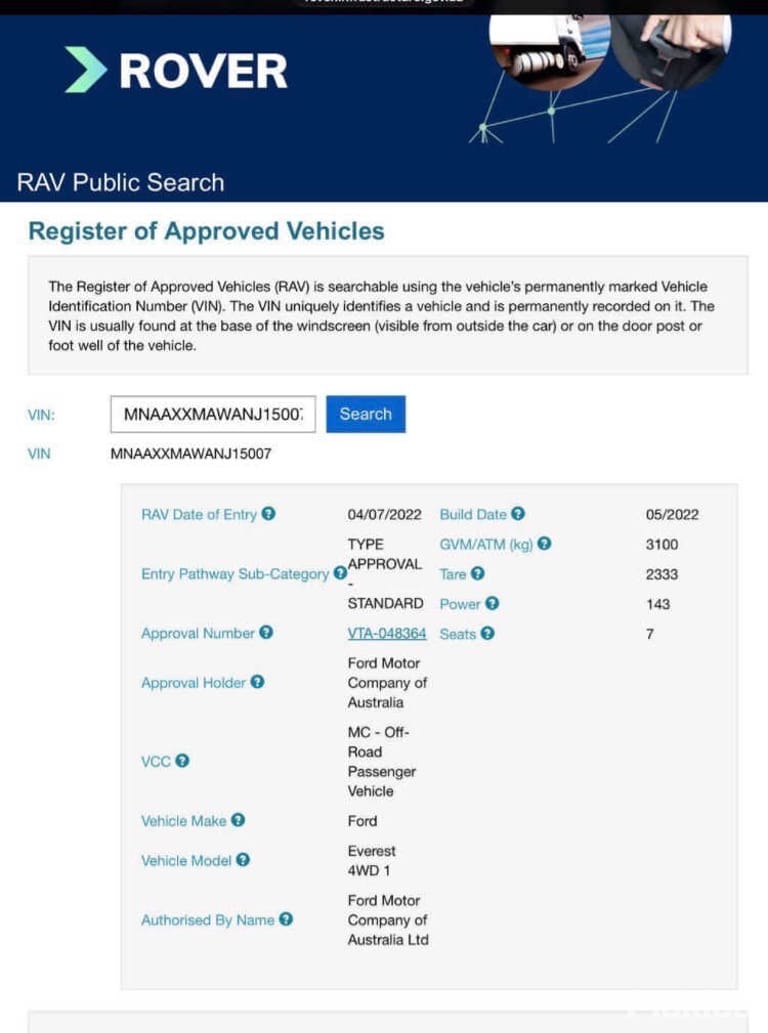
Task: Click the Search button
Action: (366, 414)
